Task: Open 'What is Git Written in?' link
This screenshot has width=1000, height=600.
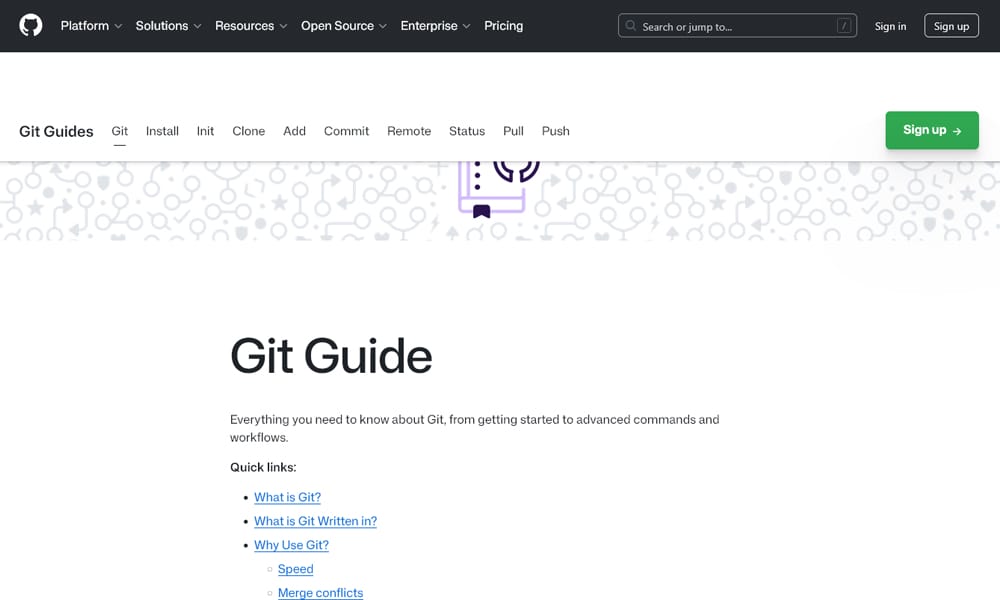Action: 316,521
